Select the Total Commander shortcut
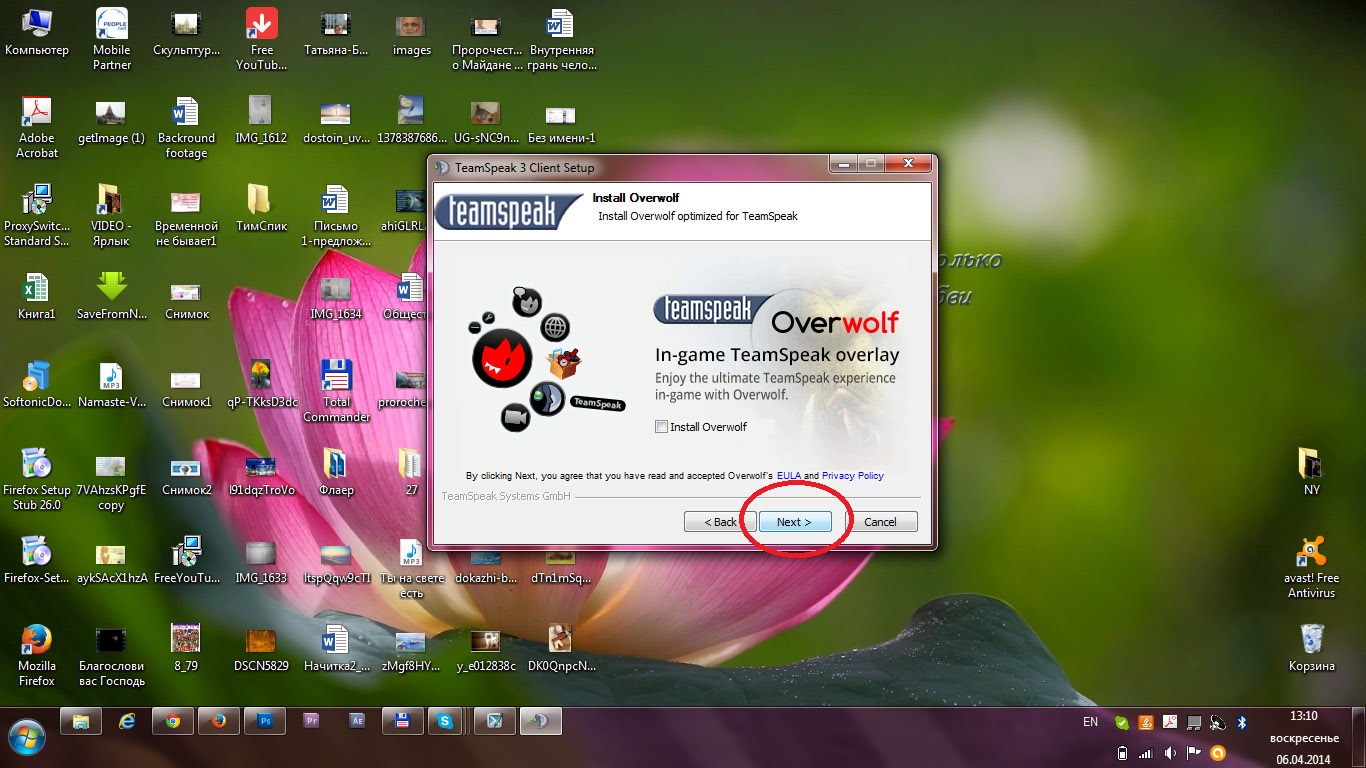Viewport: 1366px width, 768px height. pos(336,391)
